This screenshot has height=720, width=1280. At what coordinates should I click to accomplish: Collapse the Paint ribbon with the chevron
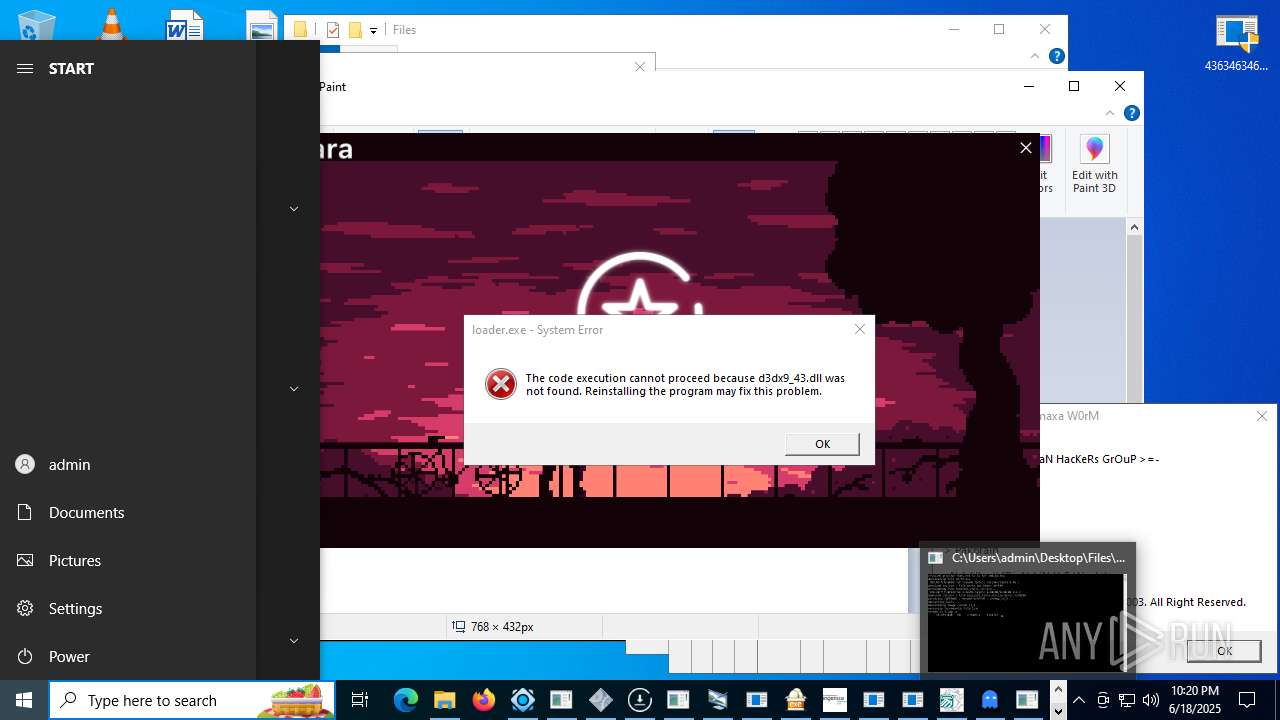(x=1110, y=113)
